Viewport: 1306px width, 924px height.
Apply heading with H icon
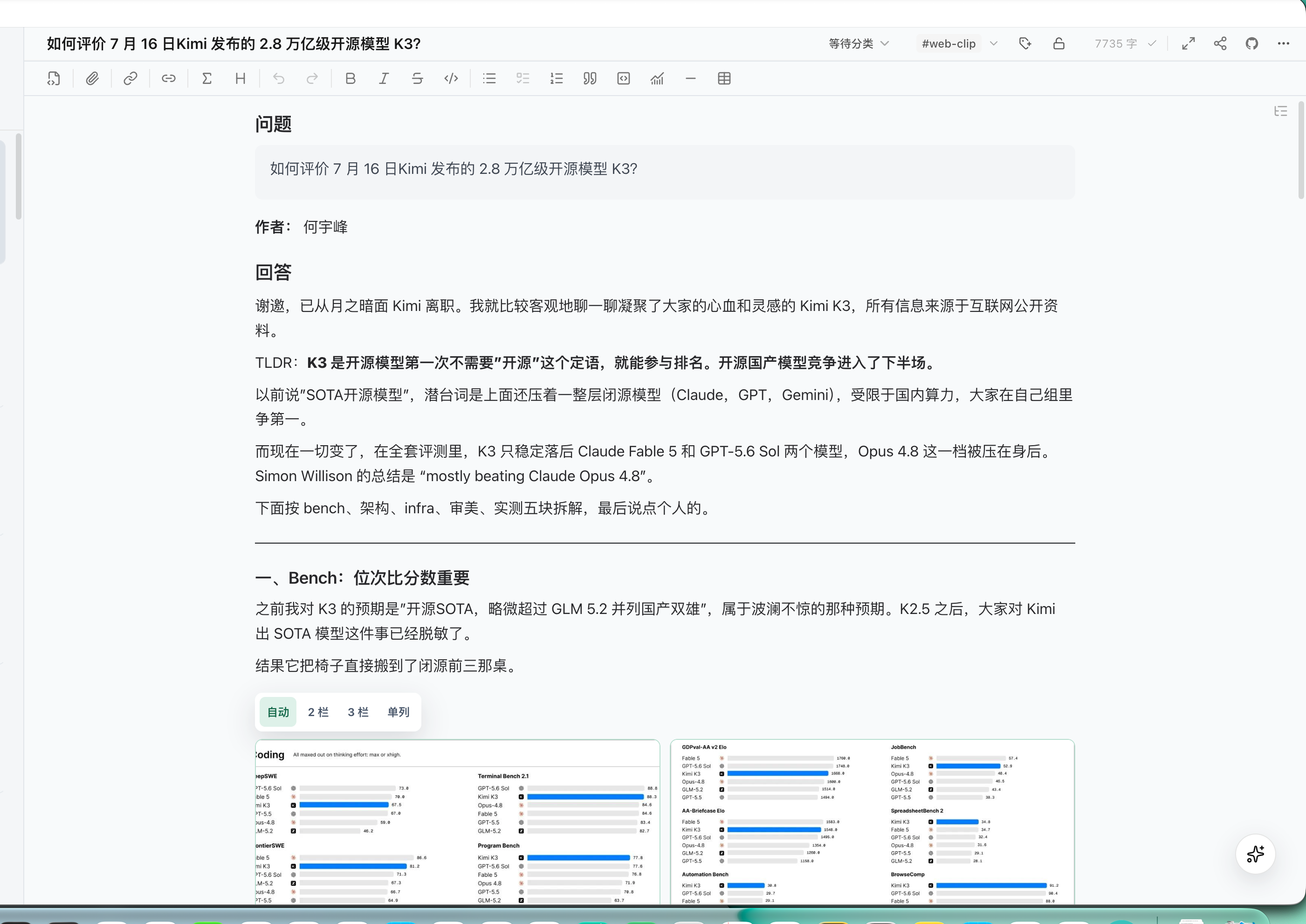pos(241,78)
